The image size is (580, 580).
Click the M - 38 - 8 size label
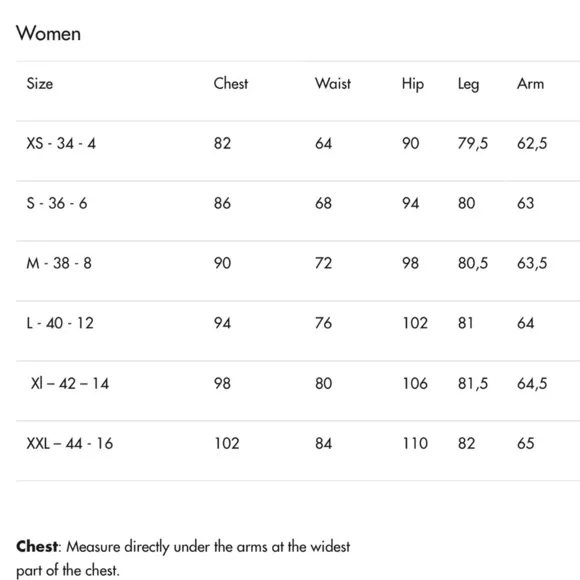59,263
